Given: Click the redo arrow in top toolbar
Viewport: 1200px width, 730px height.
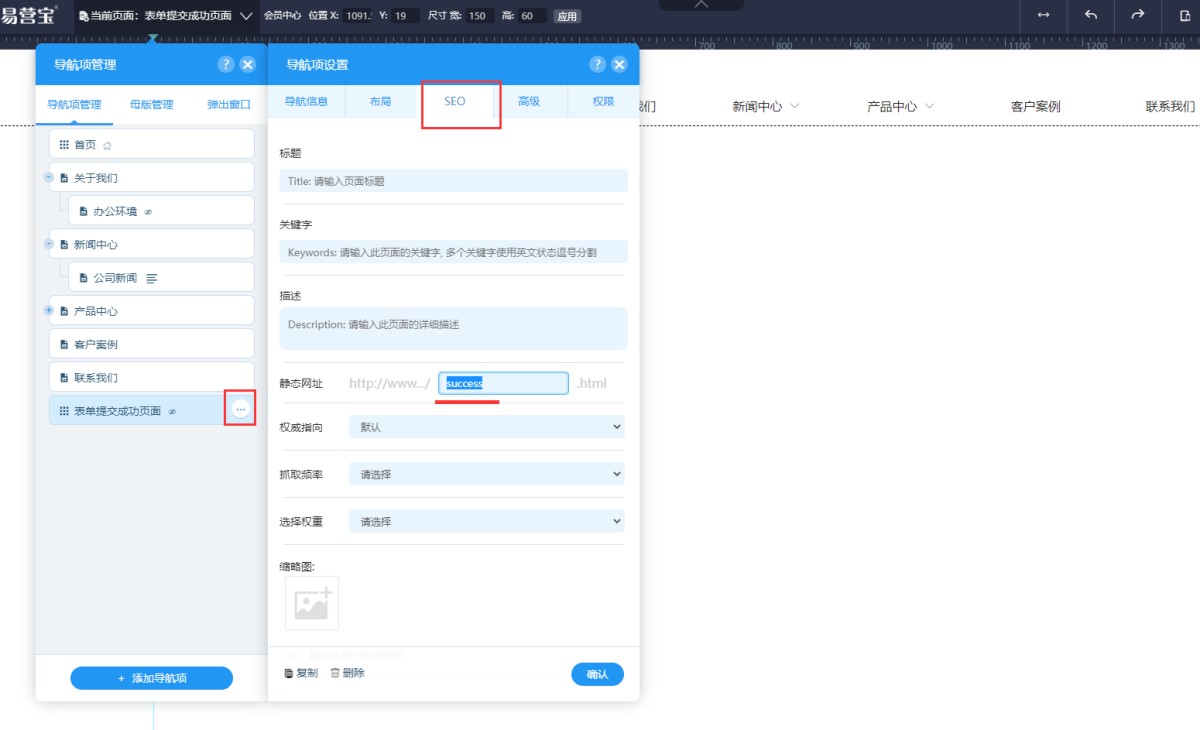Looking at the screenshot, I should pyautogui.click(x=1137, y=15).
